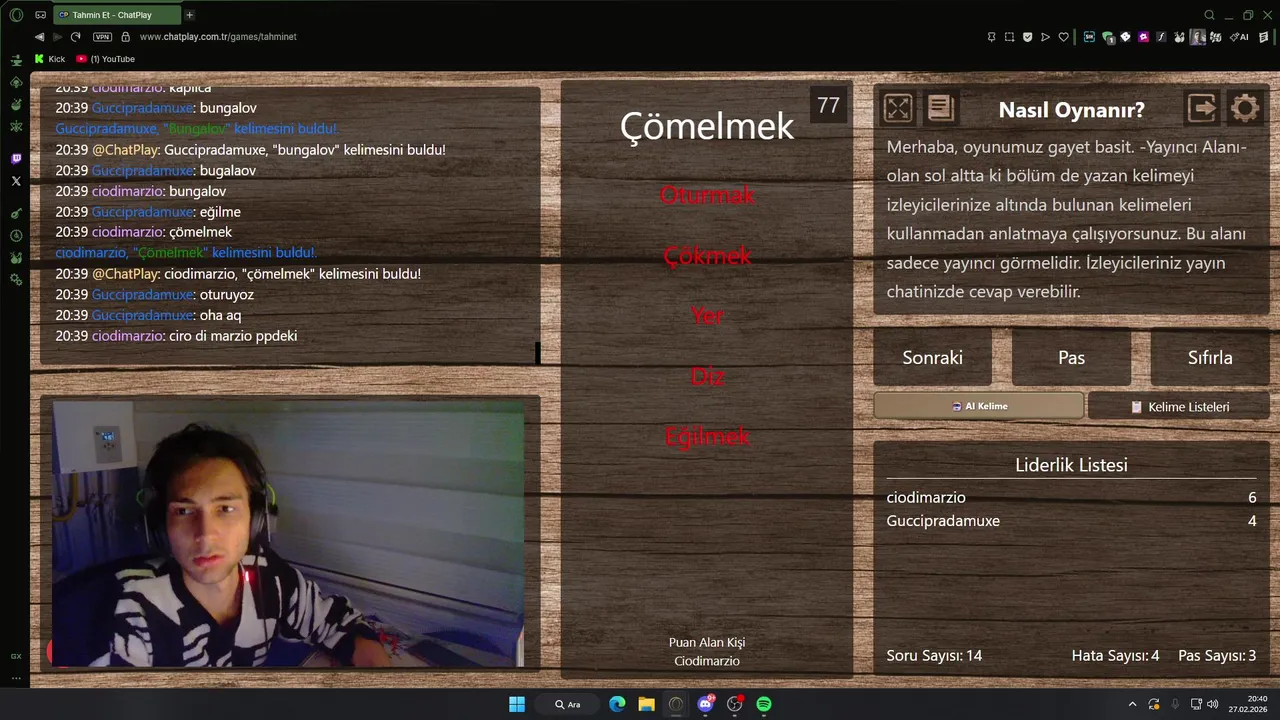Screen dimensions: 1280x720
Task: Open Discord from the taskbar
Action: [x=706, y=704]
